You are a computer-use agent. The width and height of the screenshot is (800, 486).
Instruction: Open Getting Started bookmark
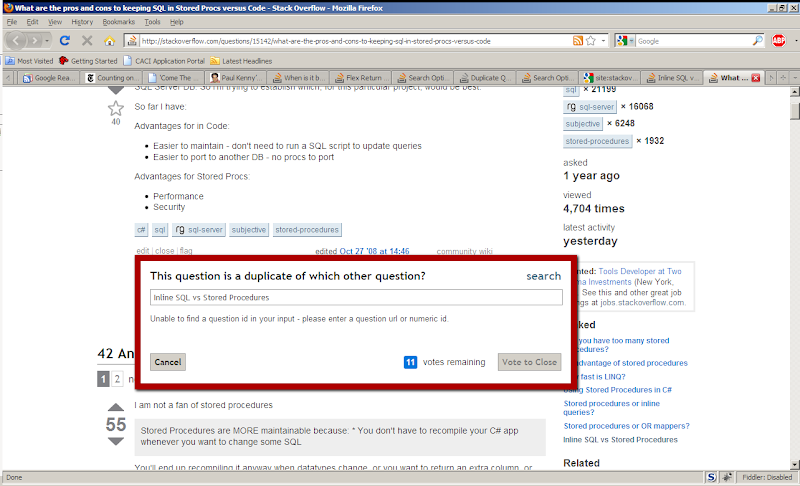[x=88, y=61]
